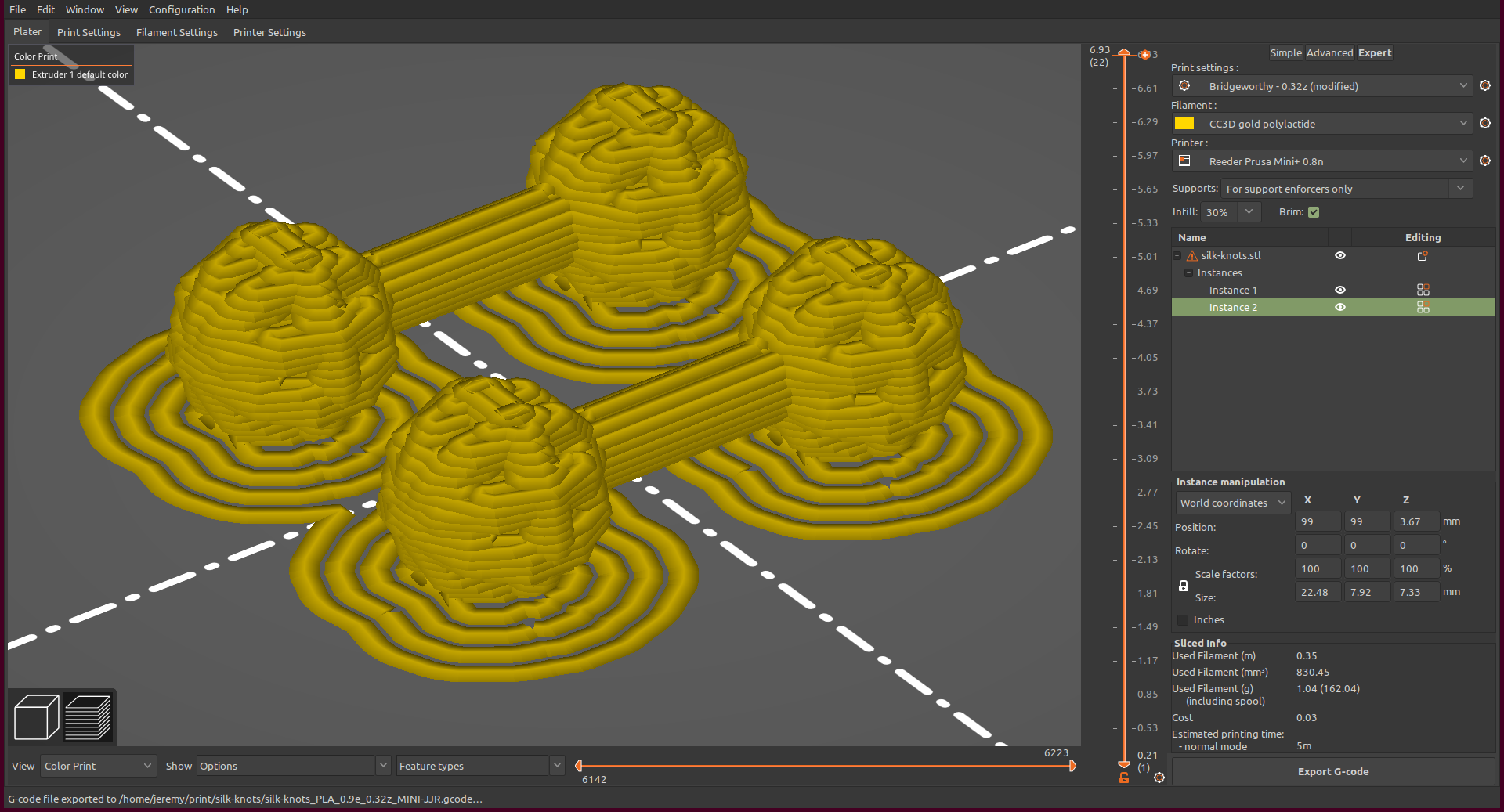
Task: Open filament preset editor cog icon
Action: (1484, 123)
